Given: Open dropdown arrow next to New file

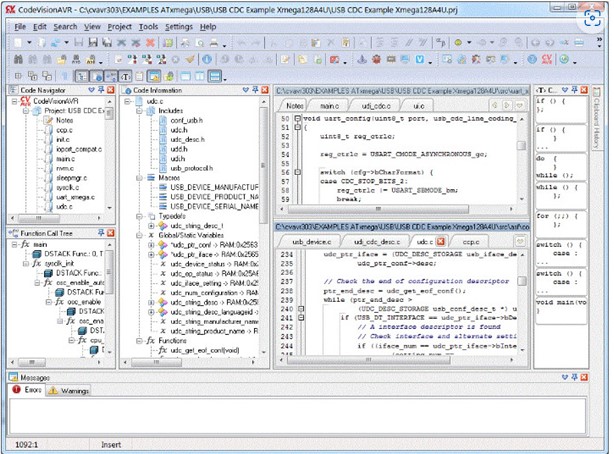Looking at the screenshot, I should 29,42.
